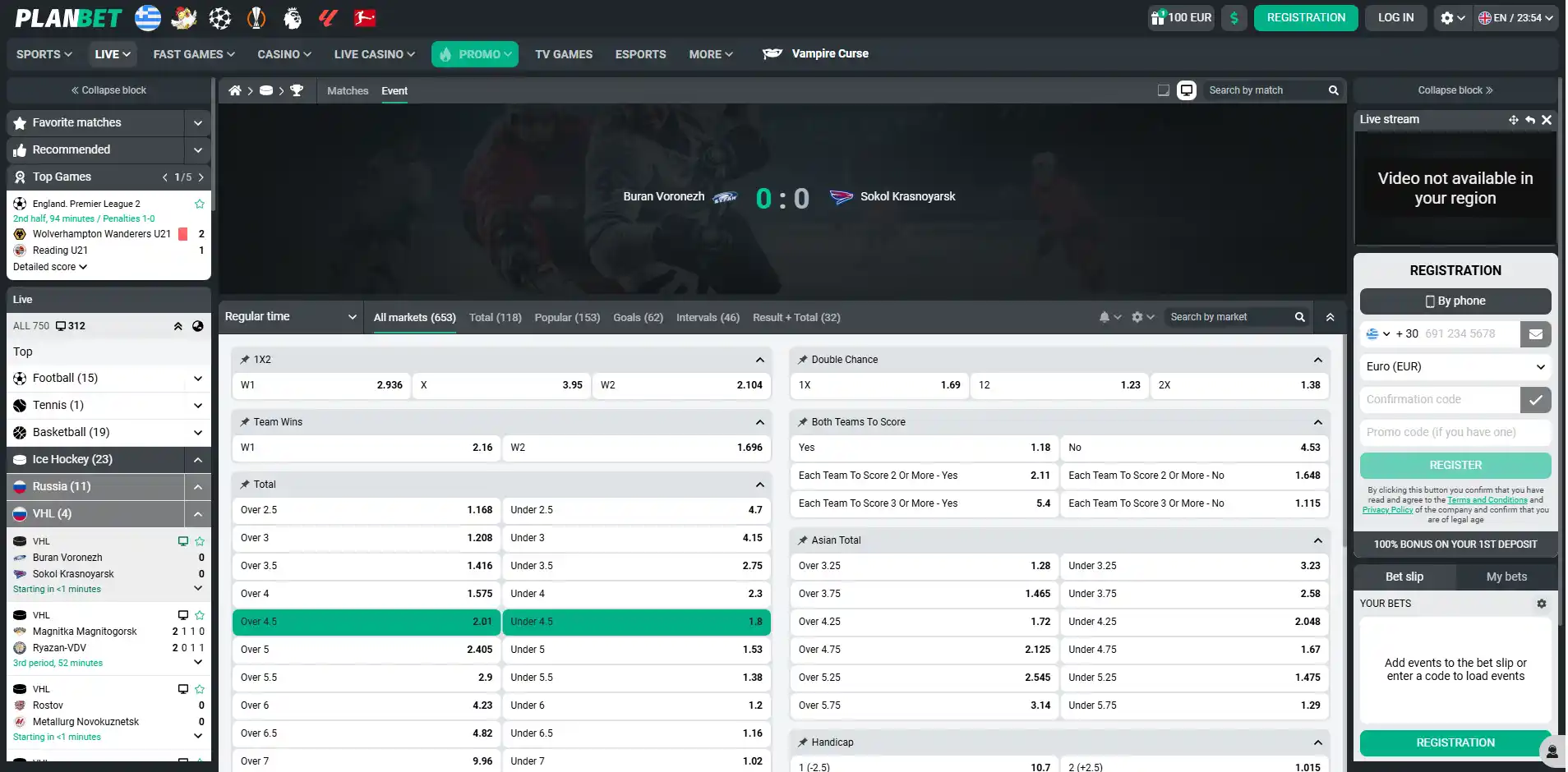
Task: Open the Champions League star-ball shortcut
Action: click(x=220, y=17)
